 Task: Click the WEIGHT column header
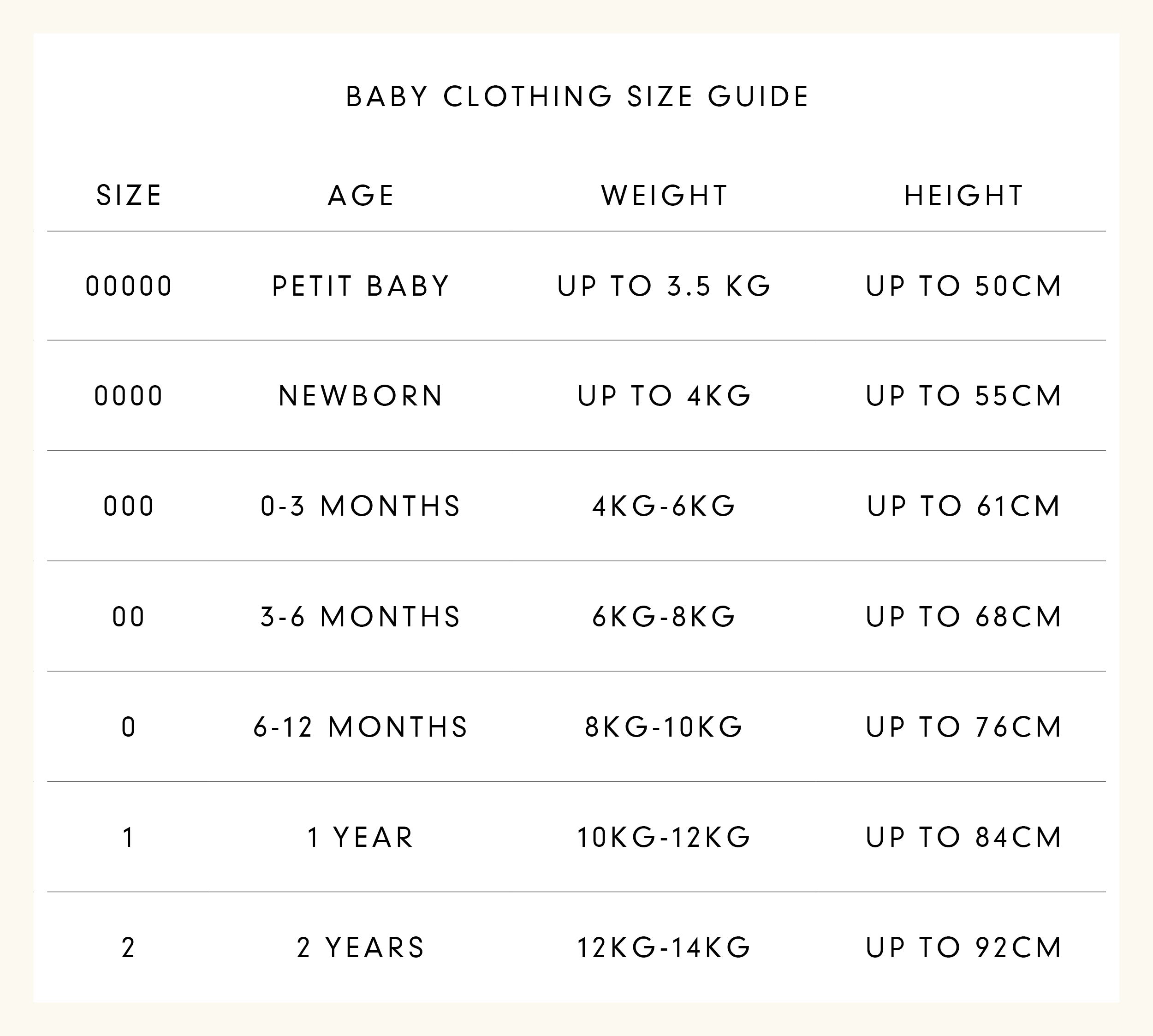[664, 196]
